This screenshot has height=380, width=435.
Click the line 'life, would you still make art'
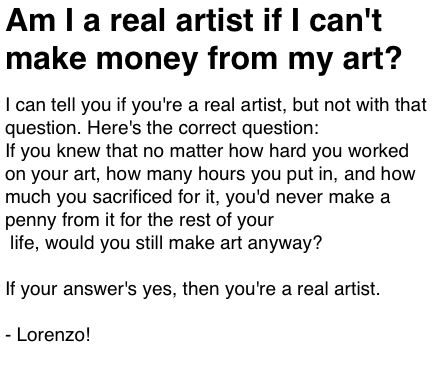pos(166,243)
